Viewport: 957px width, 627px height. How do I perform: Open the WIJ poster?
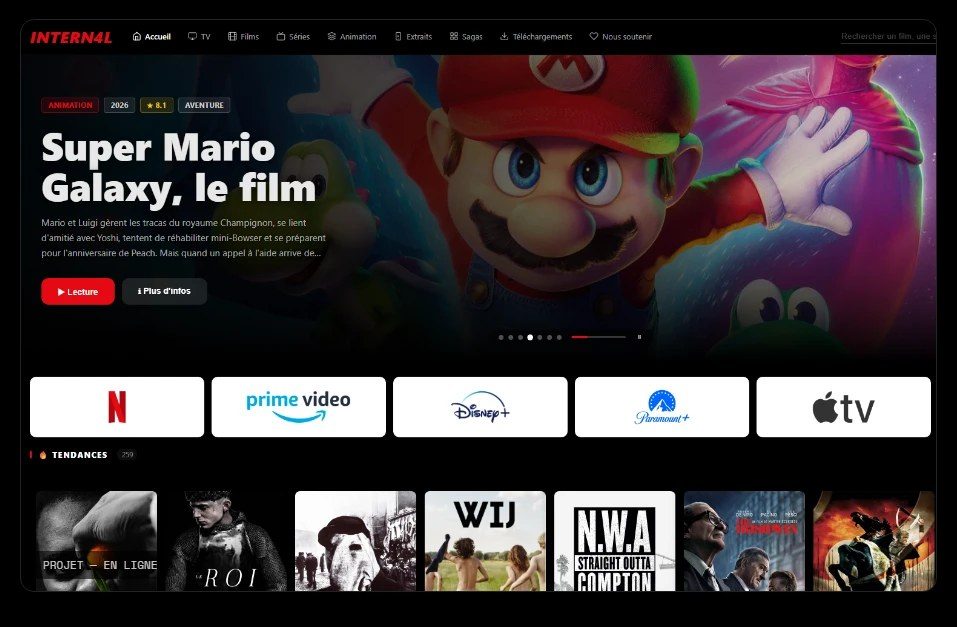[x=485, y=541]
